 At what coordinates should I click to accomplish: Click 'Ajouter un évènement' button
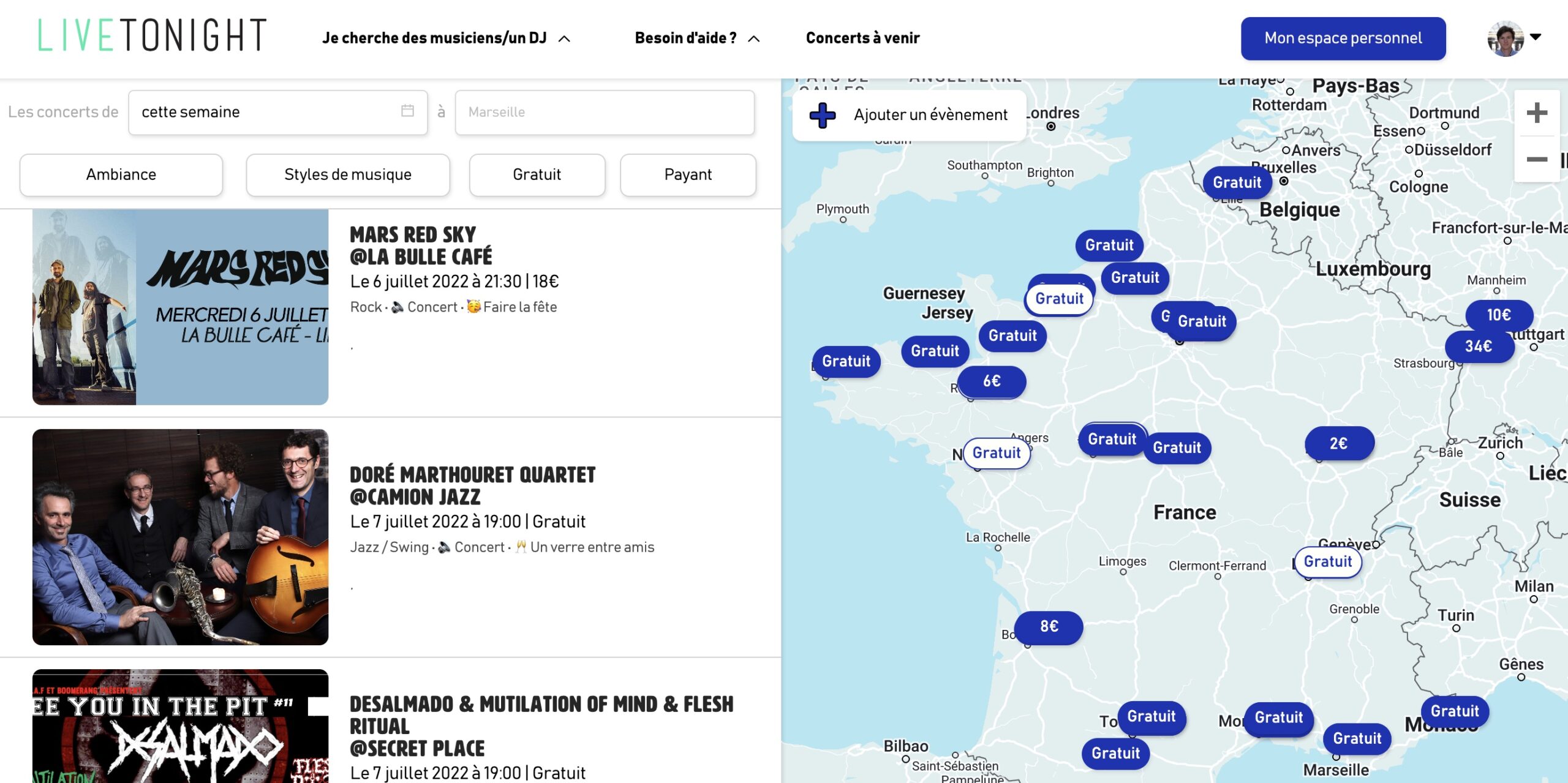(x=909, y=115)
